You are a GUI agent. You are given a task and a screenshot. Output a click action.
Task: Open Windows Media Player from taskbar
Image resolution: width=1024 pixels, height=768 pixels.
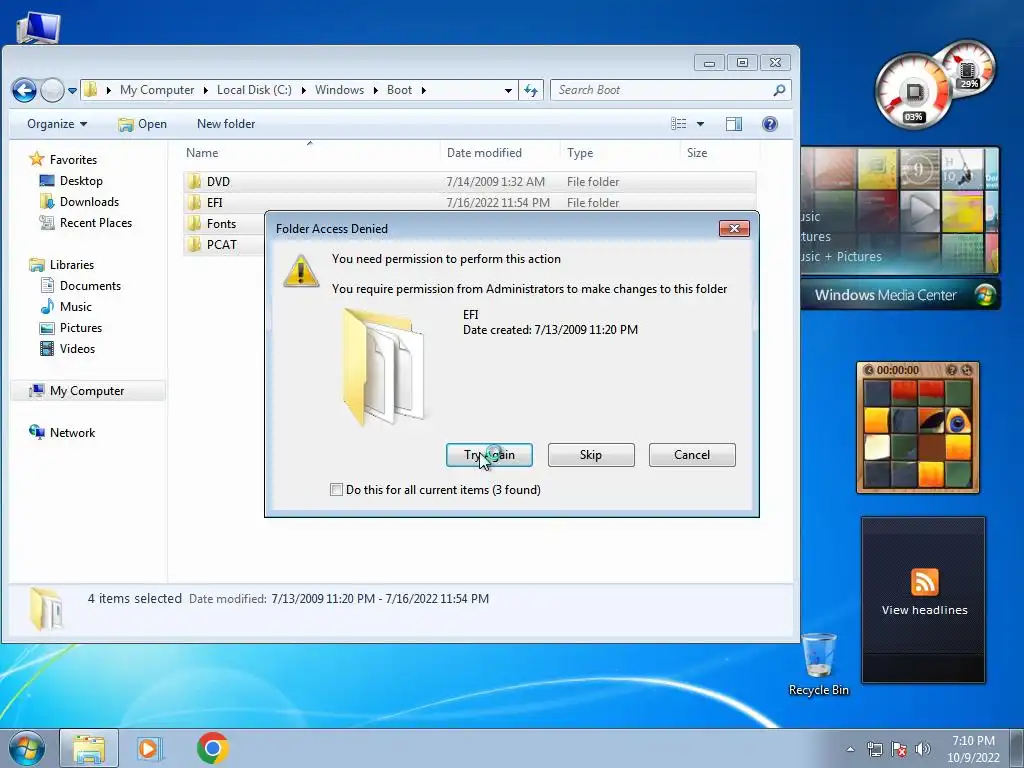click(x=149, y=748)
